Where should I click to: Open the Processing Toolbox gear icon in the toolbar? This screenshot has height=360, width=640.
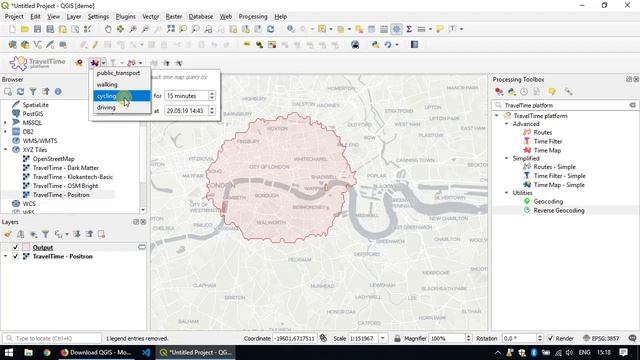tap(396, 29)
